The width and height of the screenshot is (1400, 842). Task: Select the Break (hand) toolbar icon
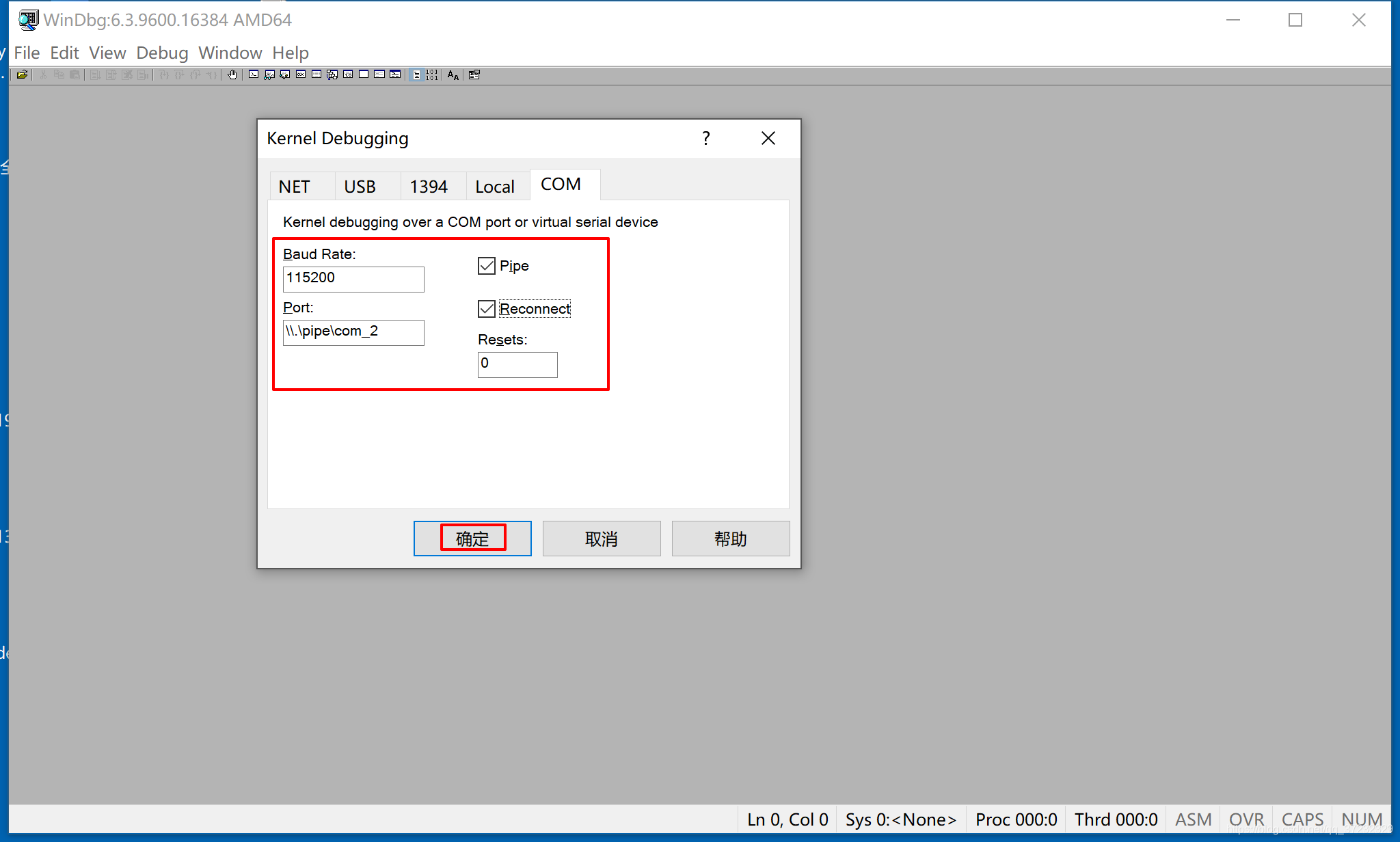point(232,75)
